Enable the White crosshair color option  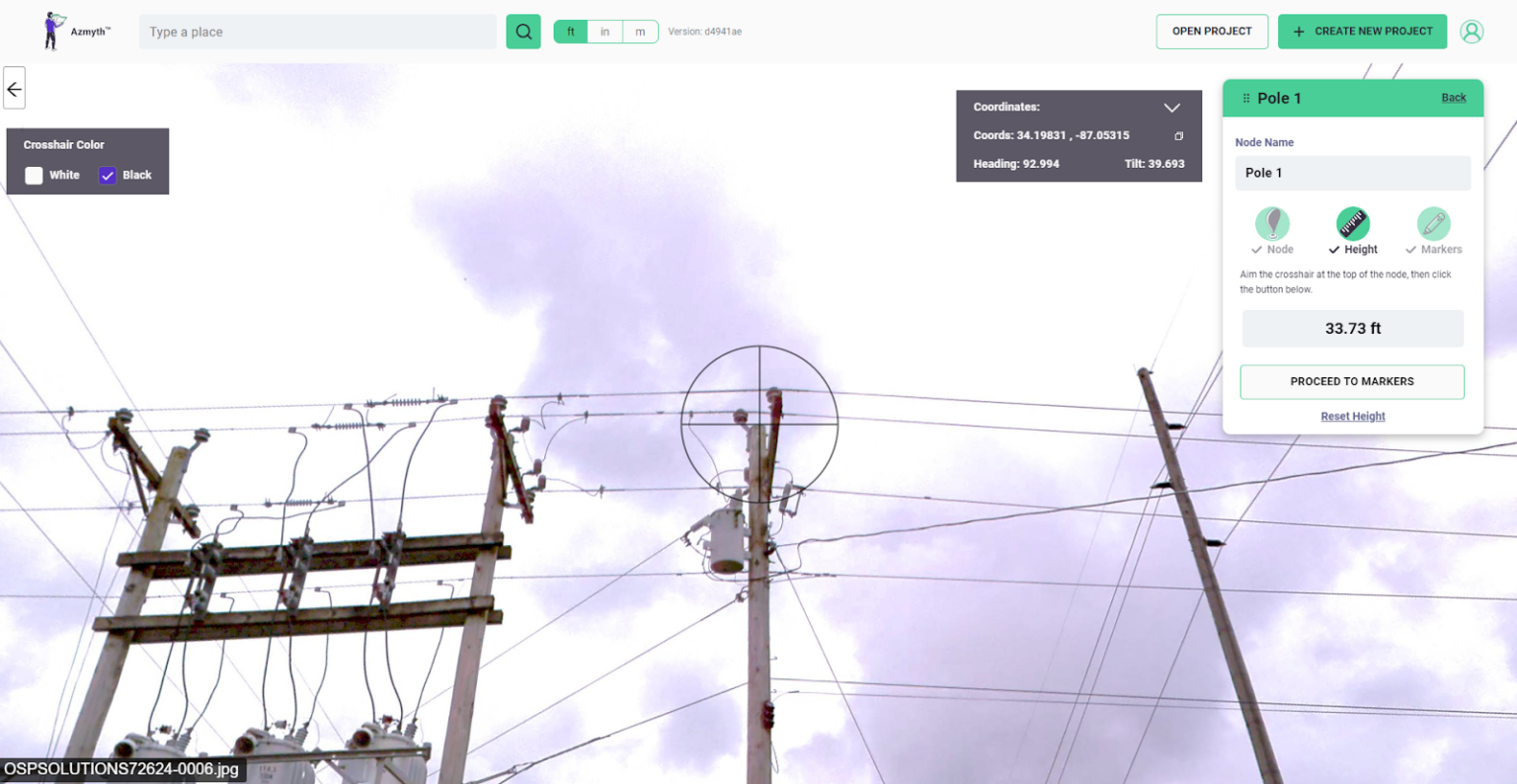coord(33,175)
